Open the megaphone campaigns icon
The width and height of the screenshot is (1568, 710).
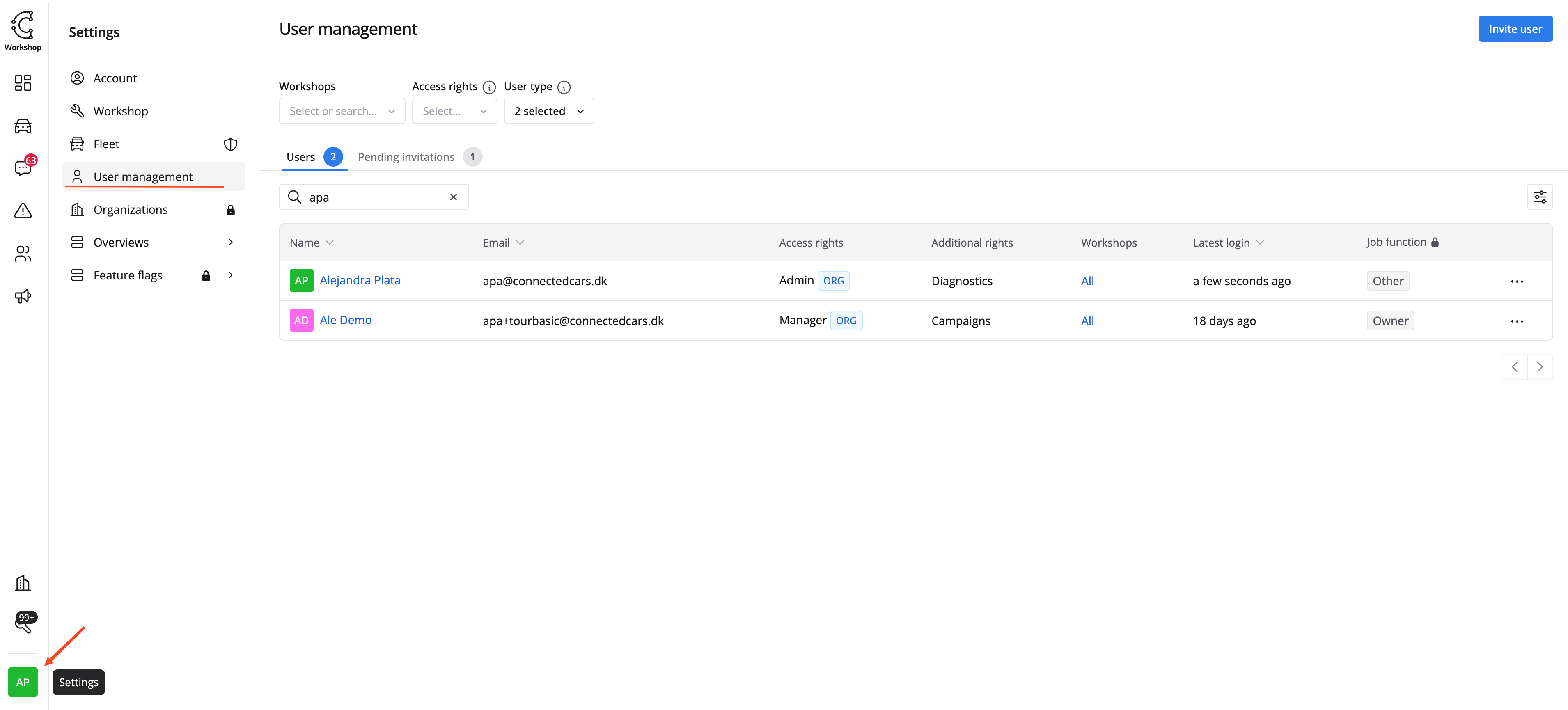tap(23, 296)
